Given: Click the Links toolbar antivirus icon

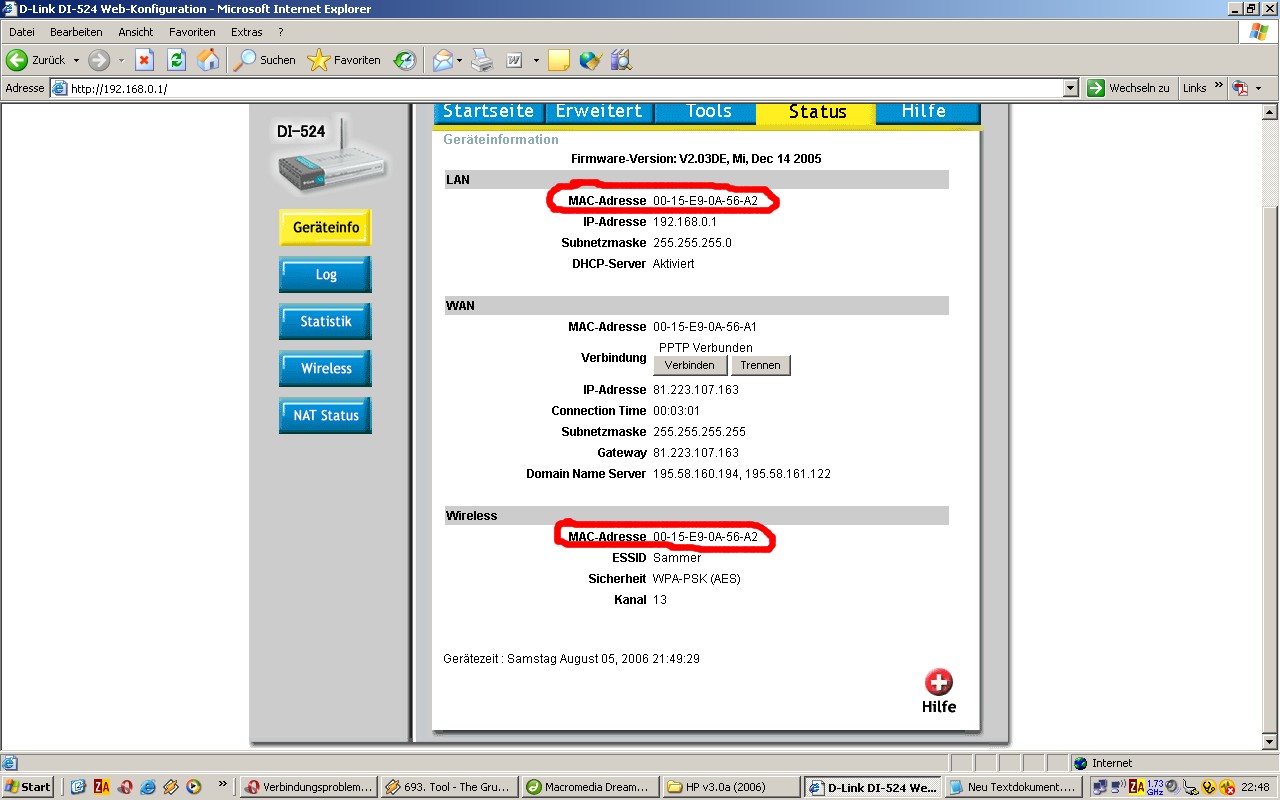Looking at the screenshot, I should pos(1241,88).
